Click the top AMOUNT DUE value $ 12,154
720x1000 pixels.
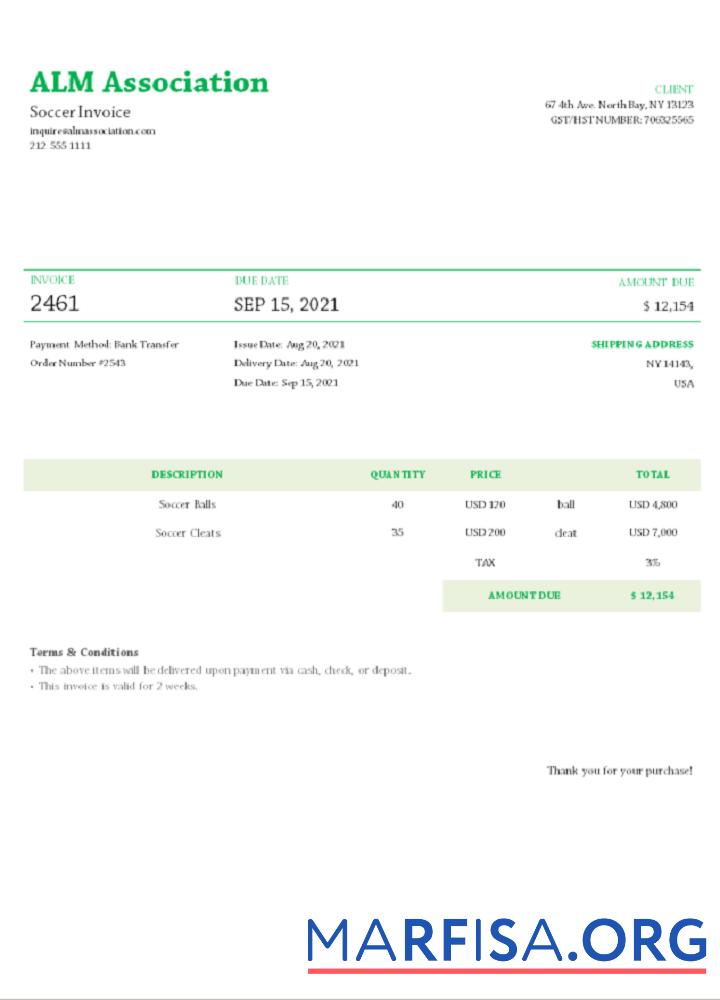click(x=668, y=306)
